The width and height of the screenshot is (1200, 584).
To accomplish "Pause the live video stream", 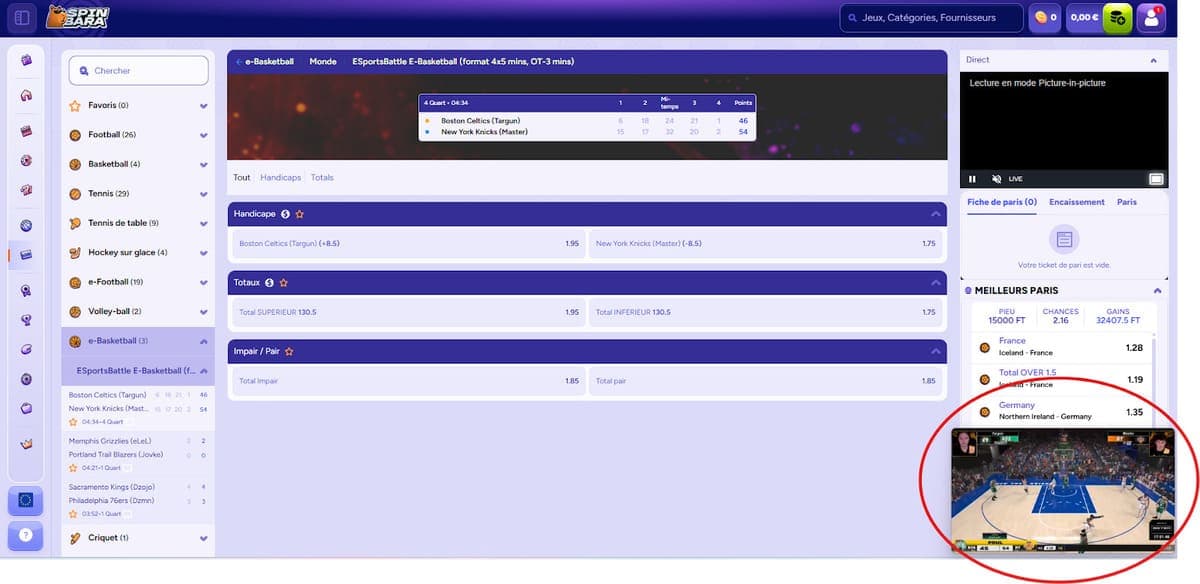I will (972, 179).
